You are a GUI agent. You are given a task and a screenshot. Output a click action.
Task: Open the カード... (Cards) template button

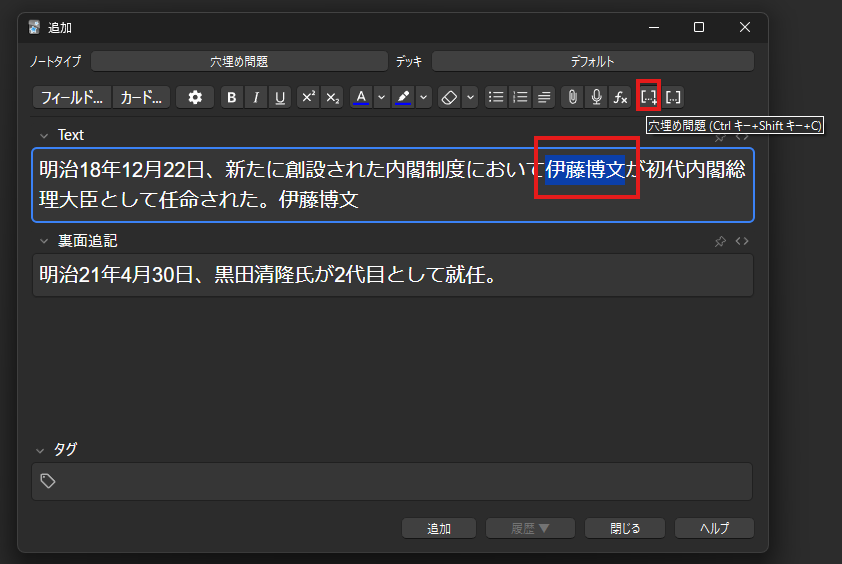141,97
